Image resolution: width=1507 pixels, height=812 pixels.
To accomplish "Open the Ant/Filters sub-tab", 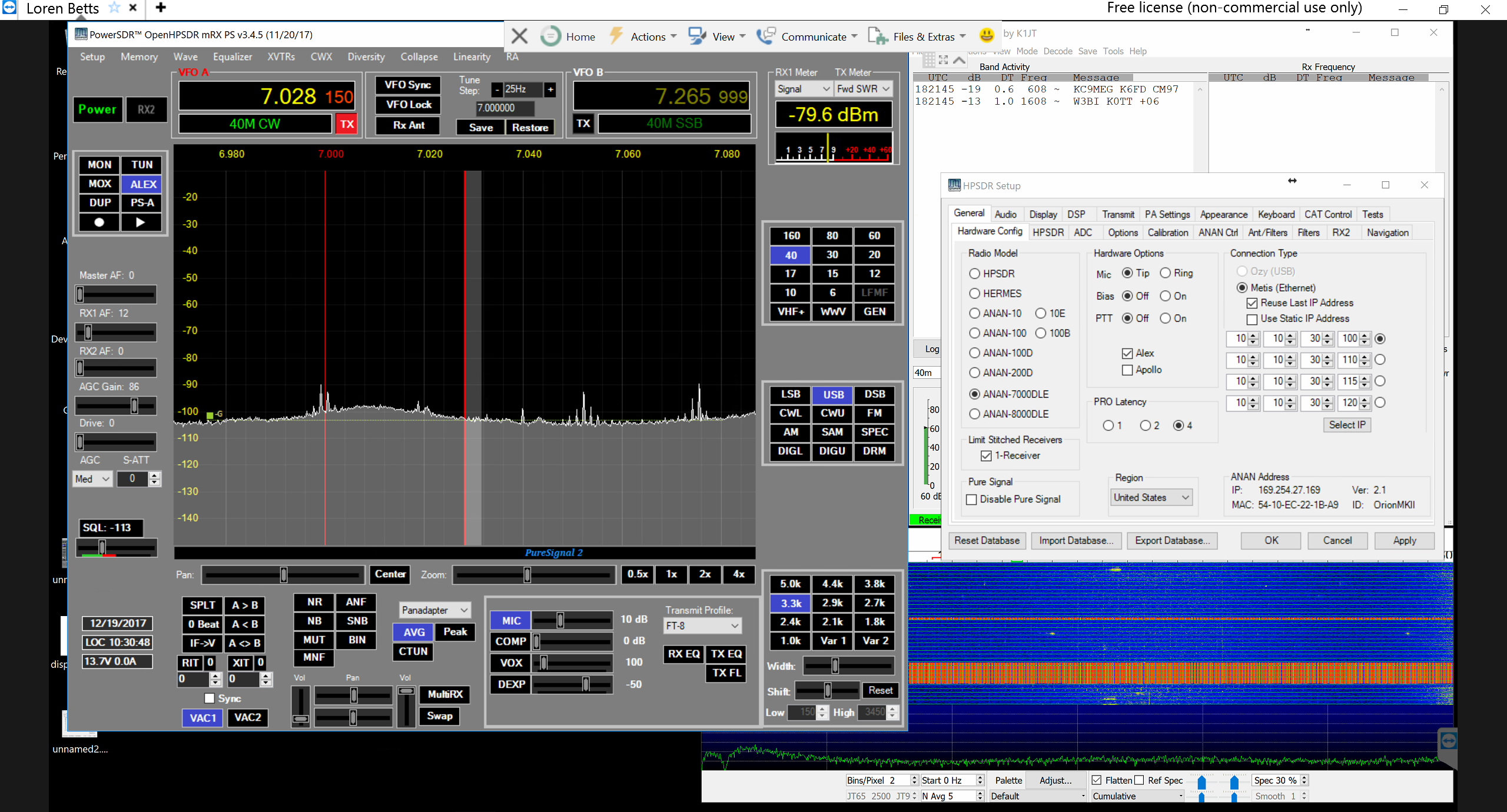I will tap(1267, 233).
